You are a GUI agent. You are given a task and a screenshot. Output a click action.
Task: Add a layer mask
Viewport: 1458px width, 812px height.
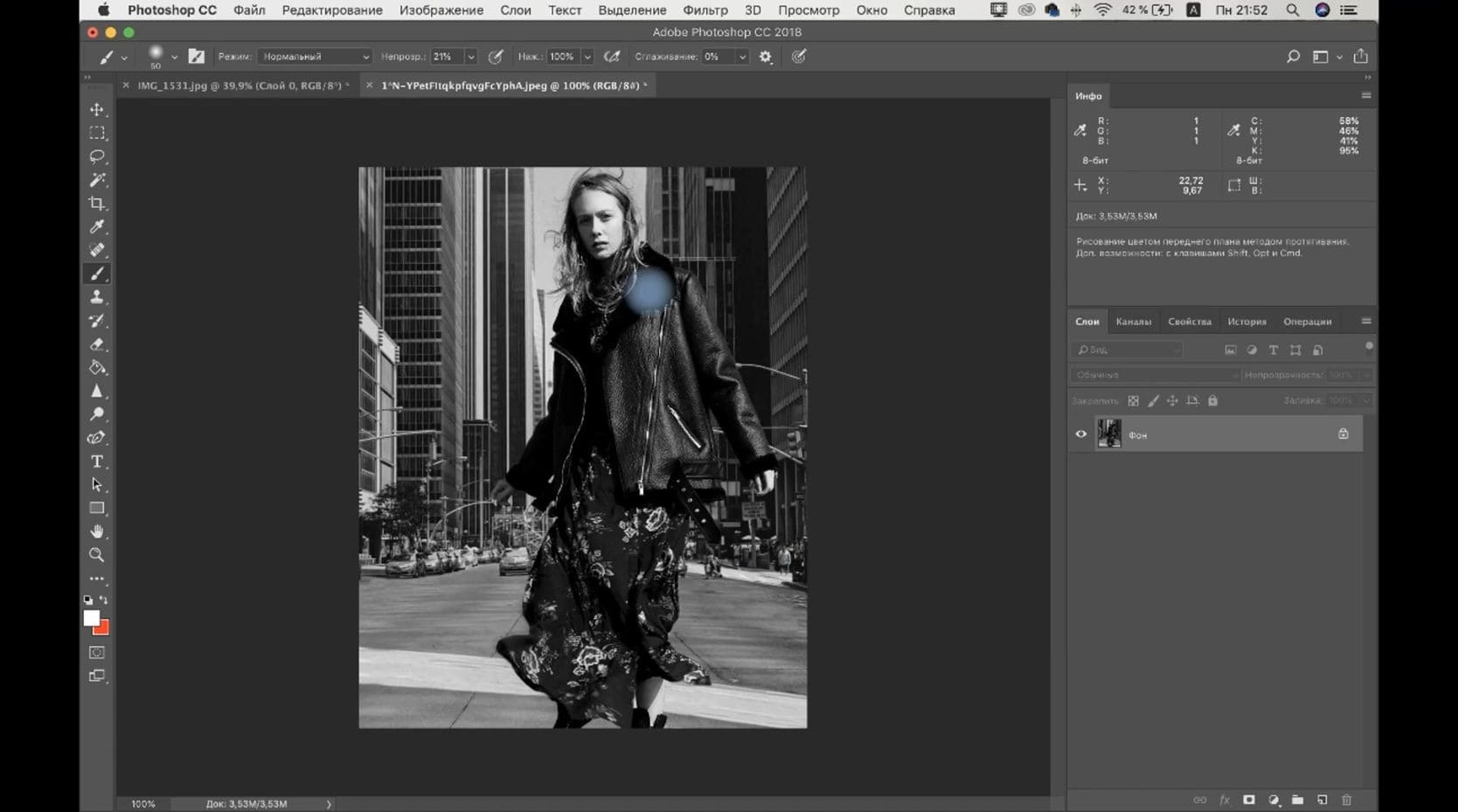[x=1249, y=800]
